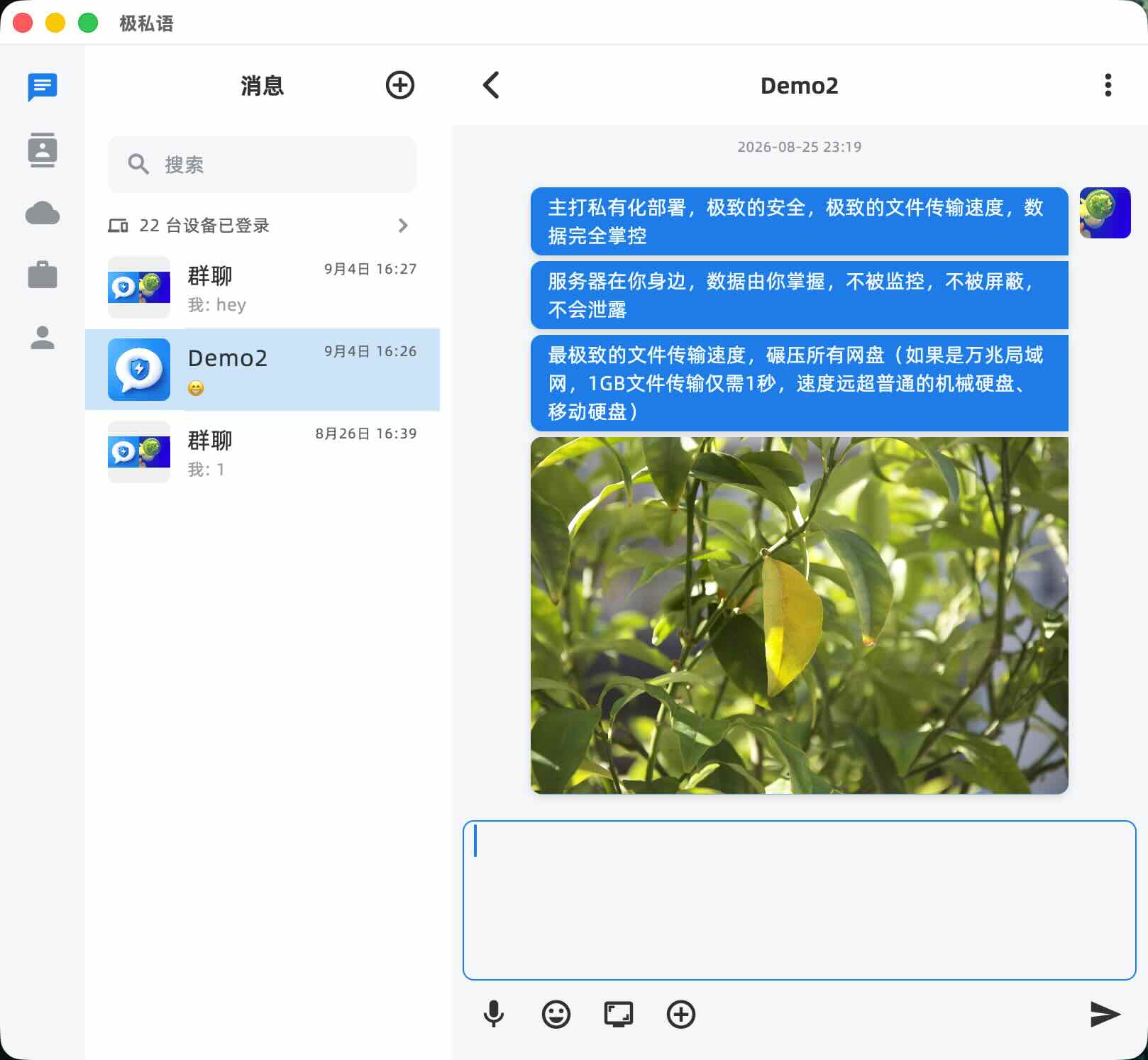1148x1060 pixels.
Task: Open the Contacts icon in sidebar
Action: pyautogui.click(x=43, y=150)
